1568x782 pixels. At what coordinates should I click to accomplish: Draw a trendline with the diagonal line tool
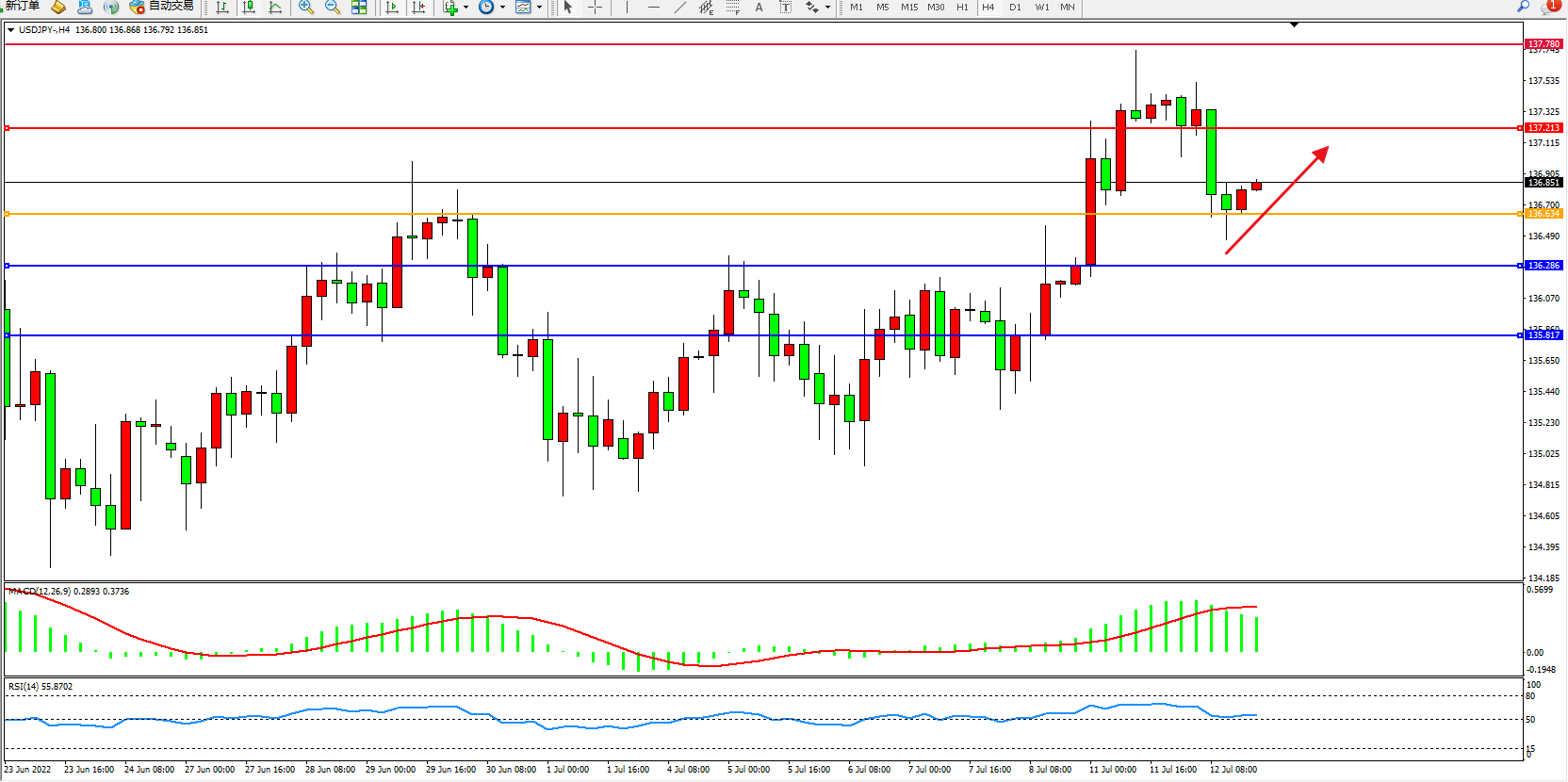tap(680, 8)
